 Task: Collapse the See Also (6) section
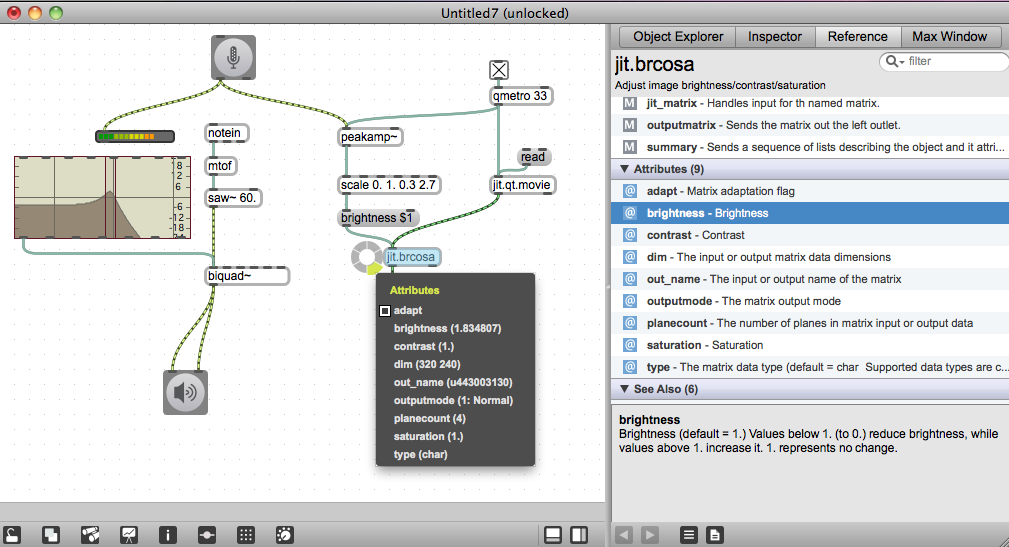click(x=625, y=389)
